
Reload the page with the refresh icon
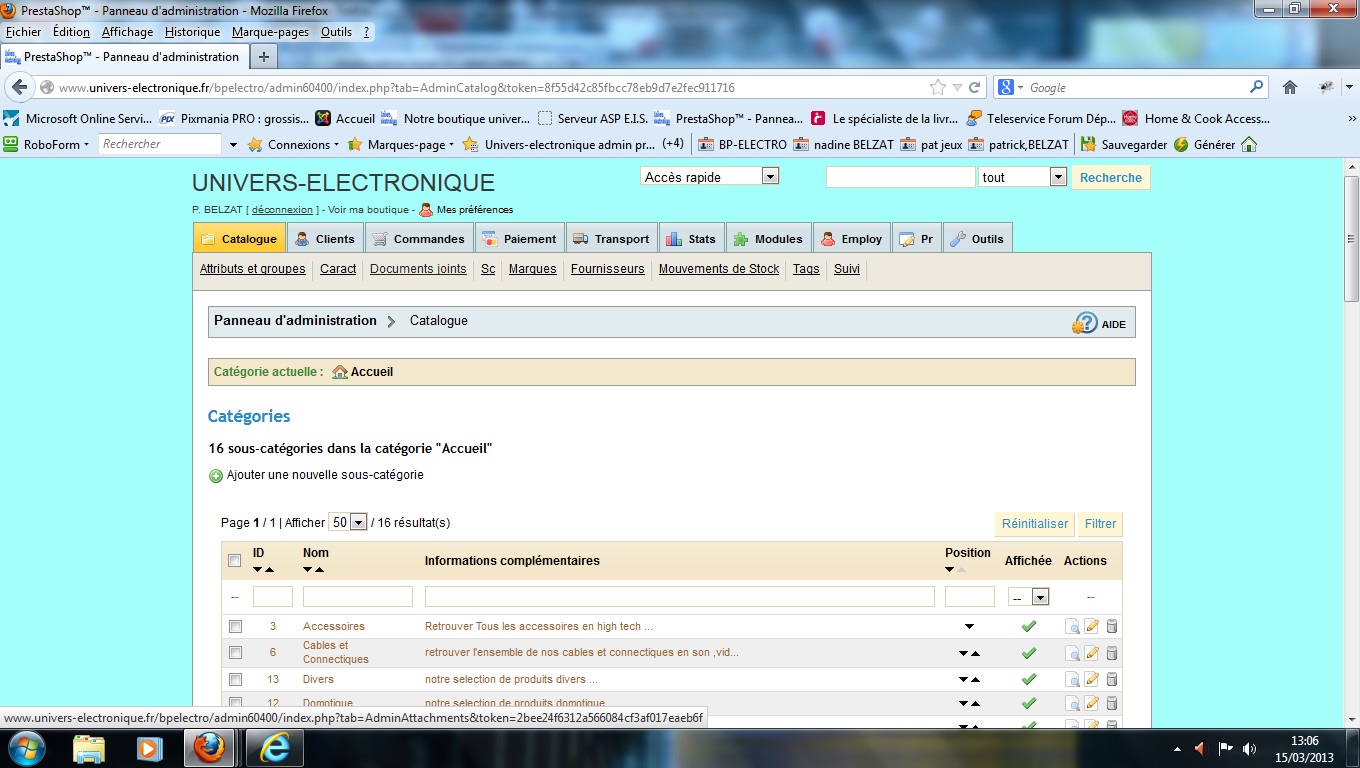975,87
